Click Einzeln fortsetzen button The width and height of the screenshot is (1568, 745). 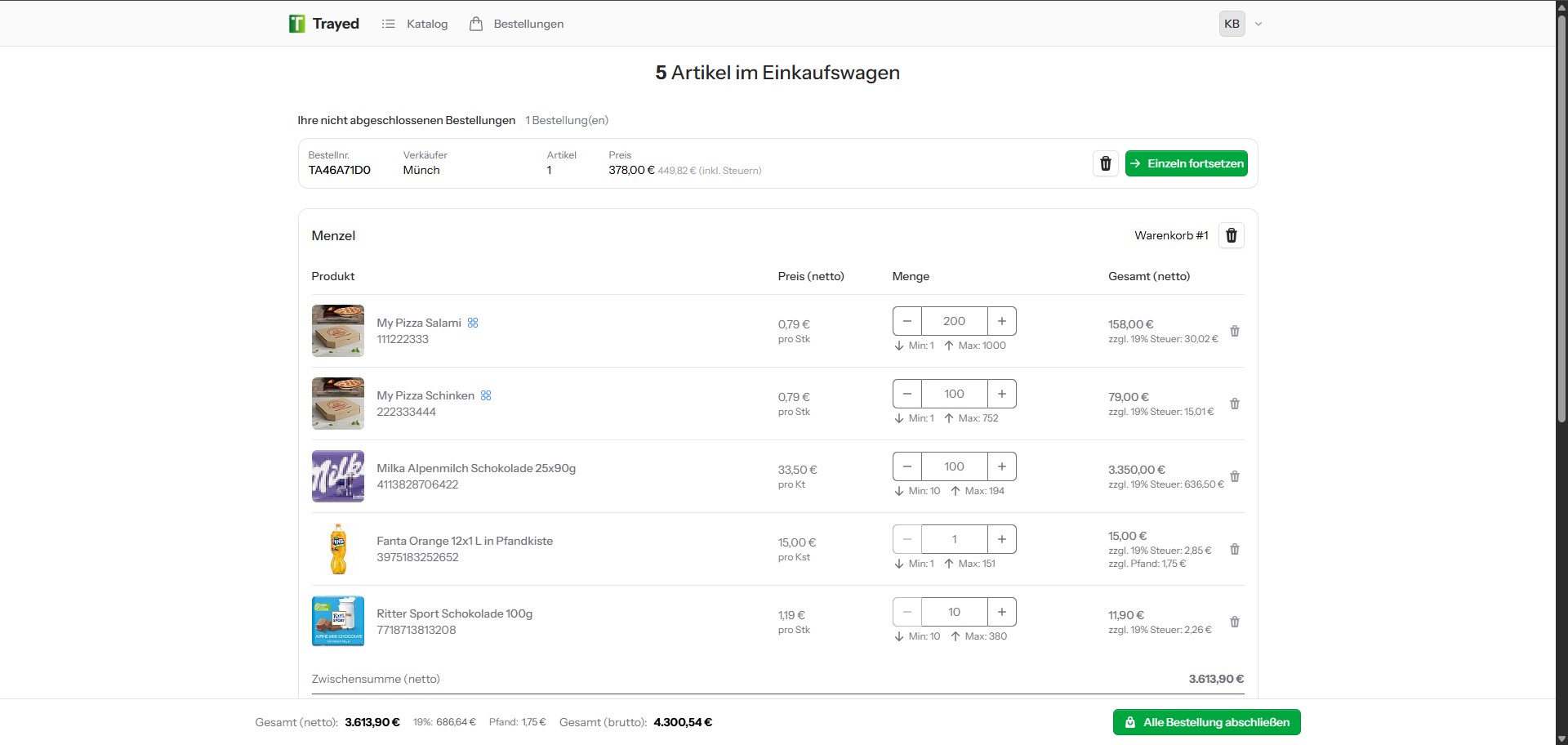(x=1186, y=163)
